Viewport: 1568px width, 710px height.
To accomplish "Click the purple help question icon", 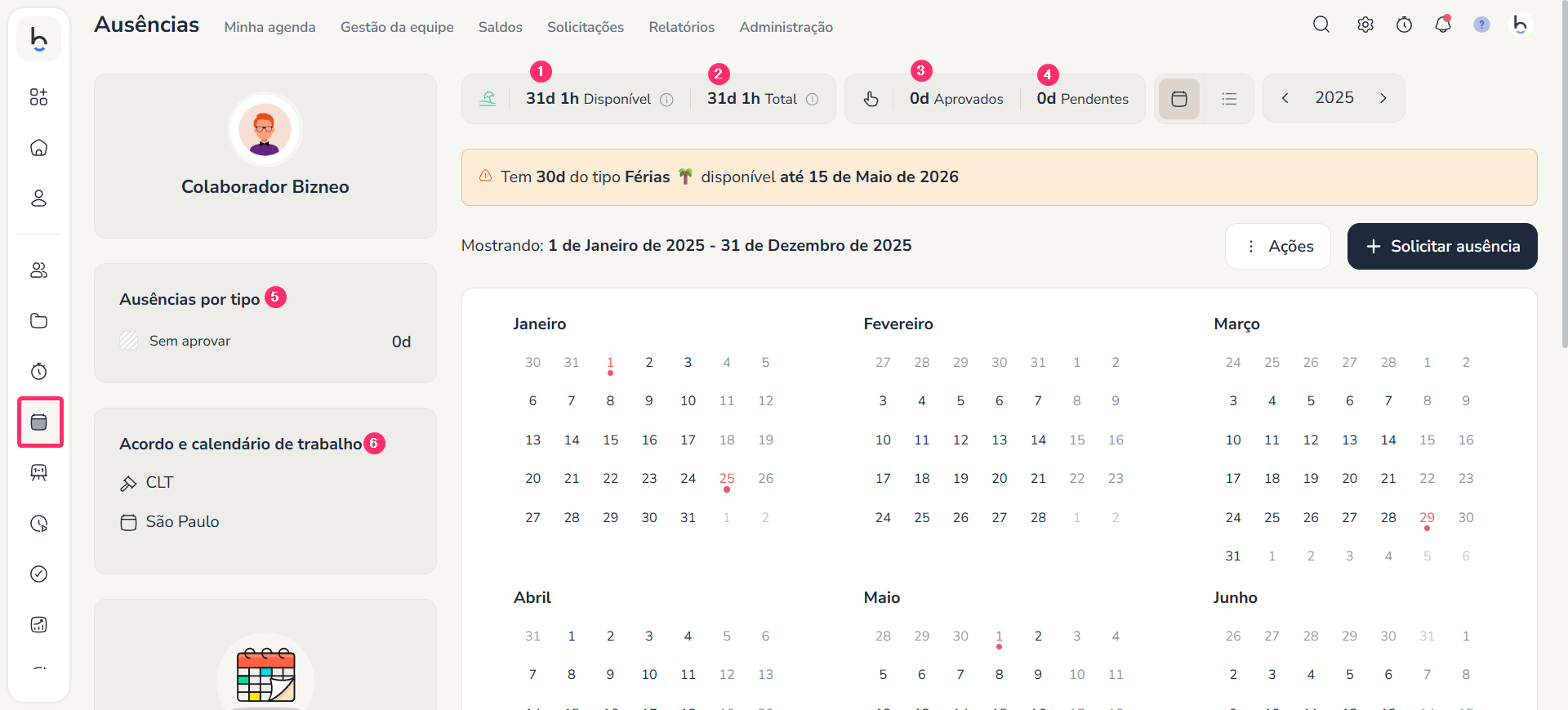I will pyautogui.click(x=1481, y=25).
